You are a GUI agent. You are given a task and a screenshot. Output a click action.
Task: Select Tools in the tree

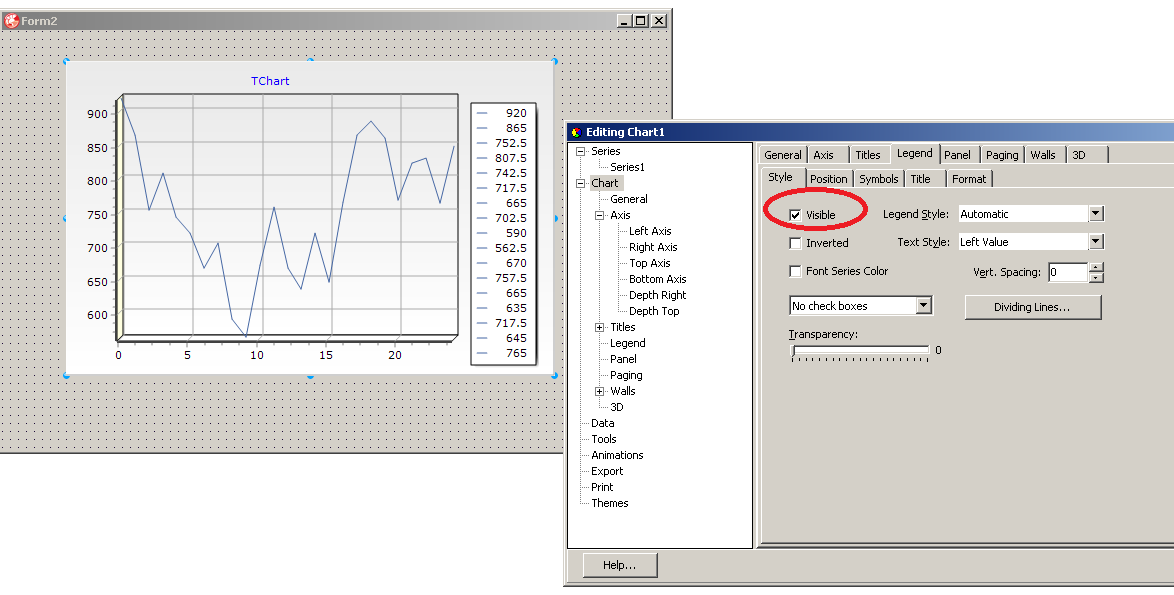(604, 439)
